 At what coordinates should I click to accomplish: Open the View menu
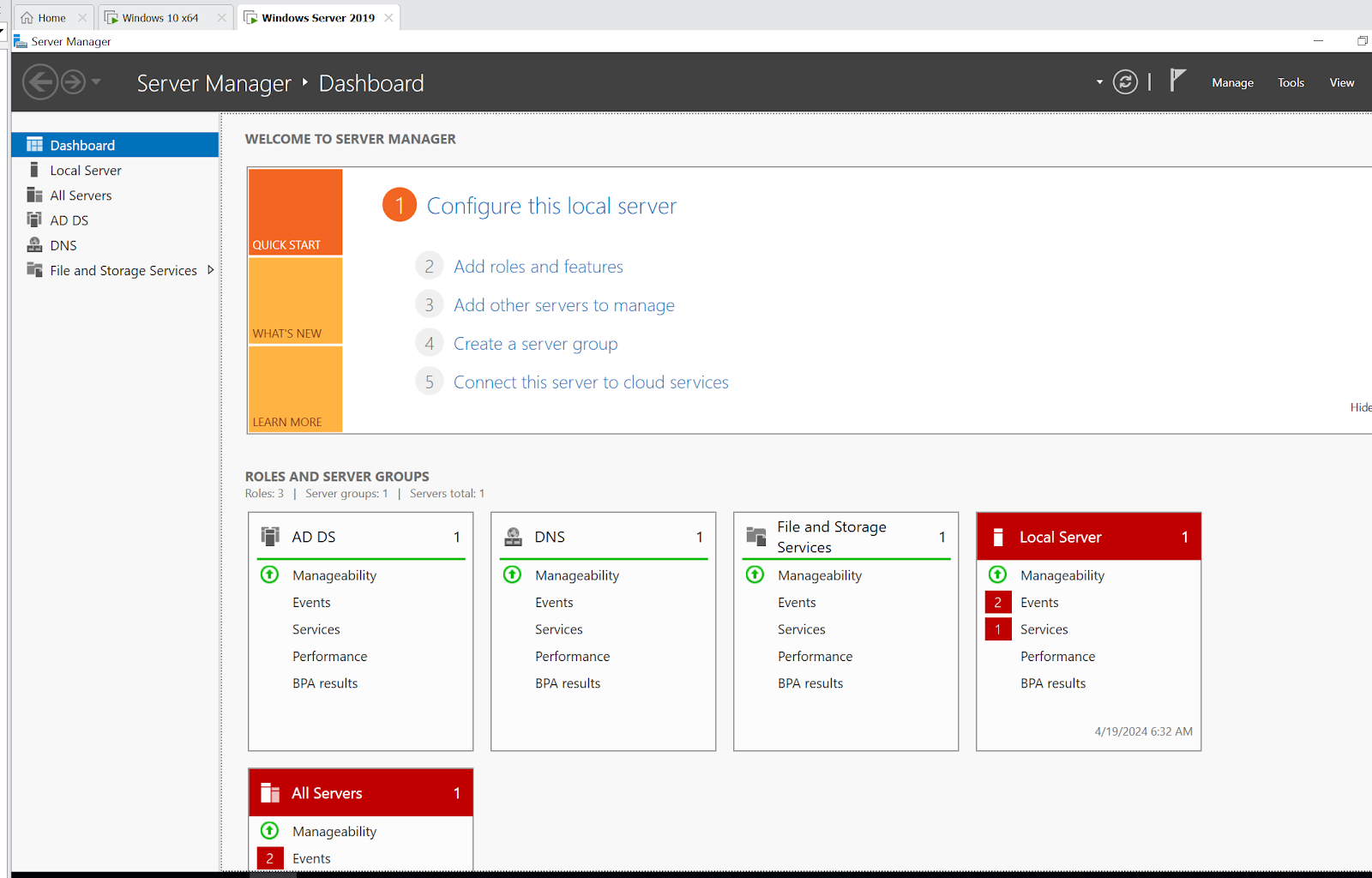click(1341, 82)
